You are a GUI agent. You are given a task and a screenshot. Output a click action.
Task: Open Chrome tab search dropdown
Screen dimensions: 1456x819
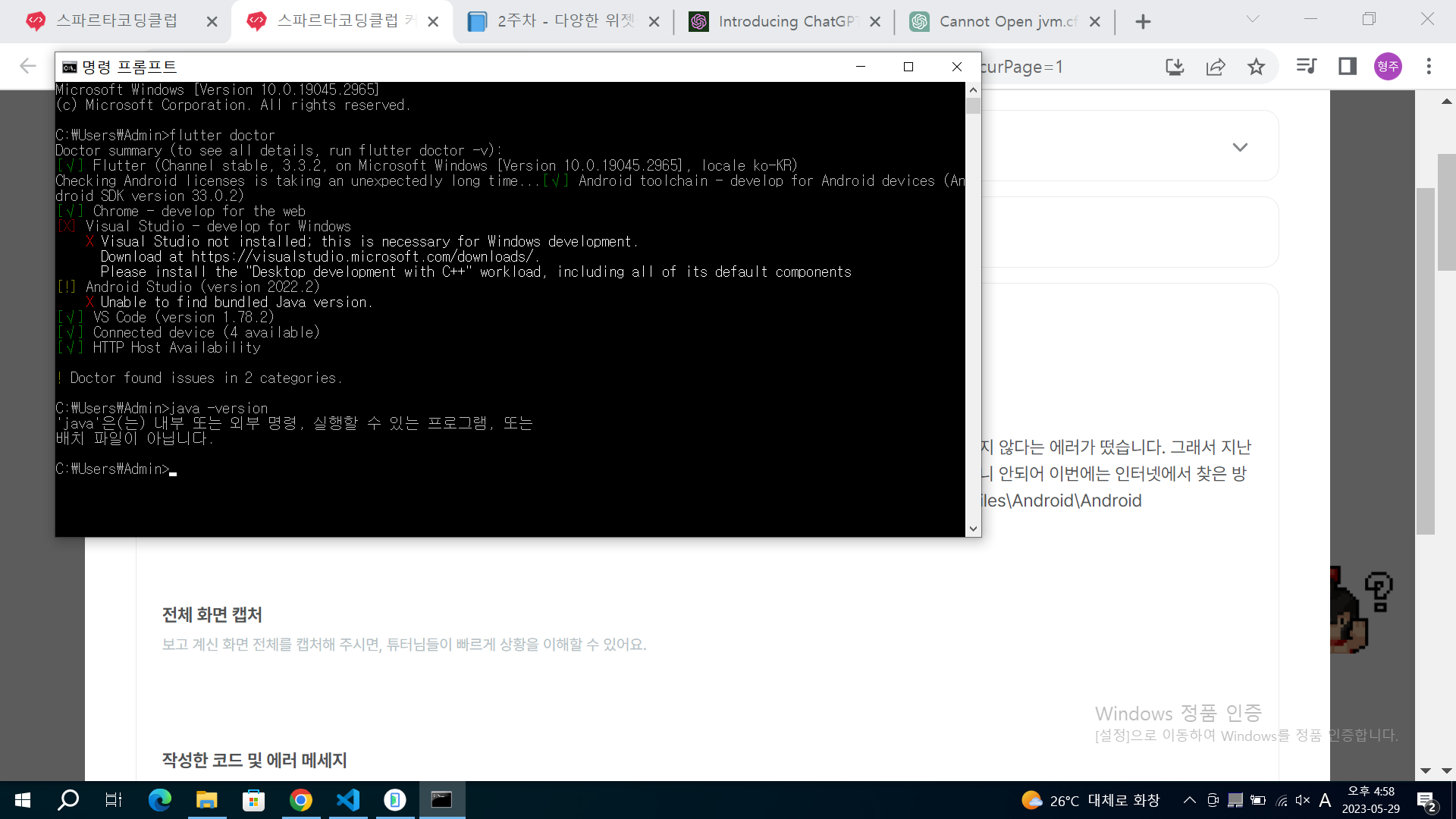[x=1253, y=19]
